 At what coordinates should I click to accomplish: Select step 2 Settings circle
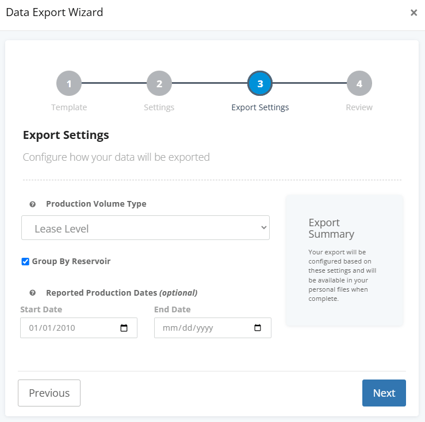pos(159,83)
